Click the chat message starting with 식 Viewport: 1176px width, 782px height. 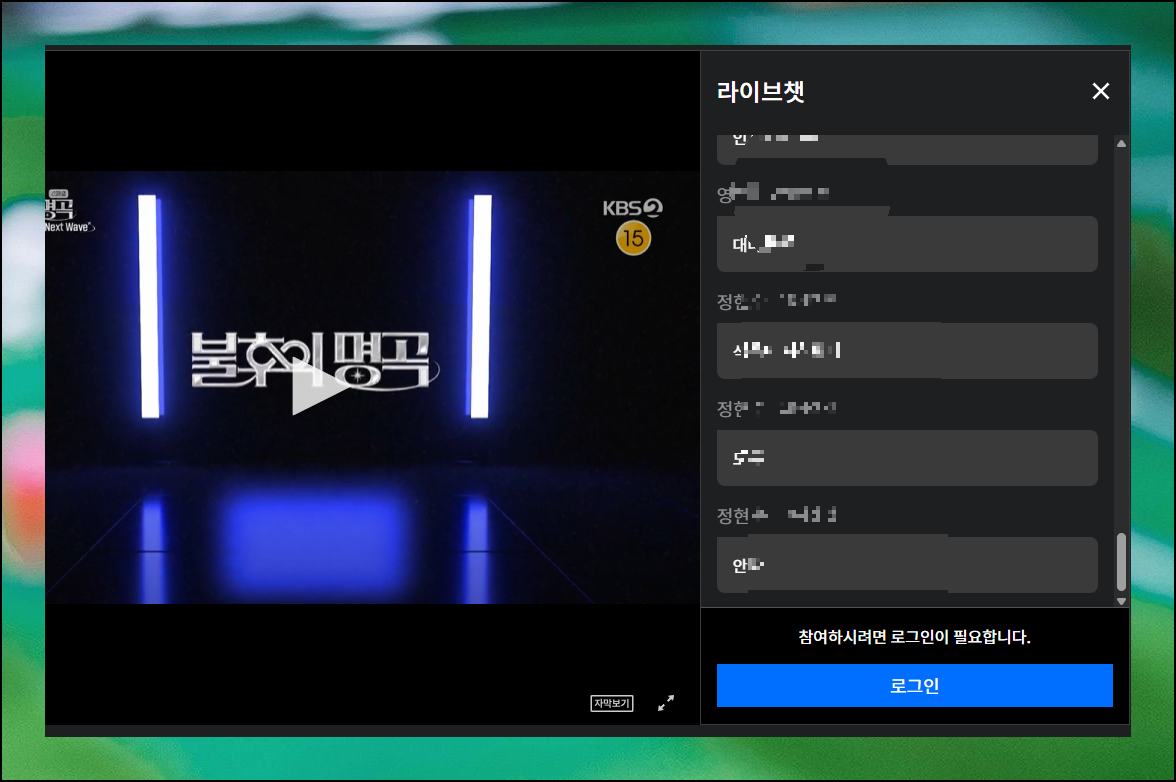click(x=906, y=351)
